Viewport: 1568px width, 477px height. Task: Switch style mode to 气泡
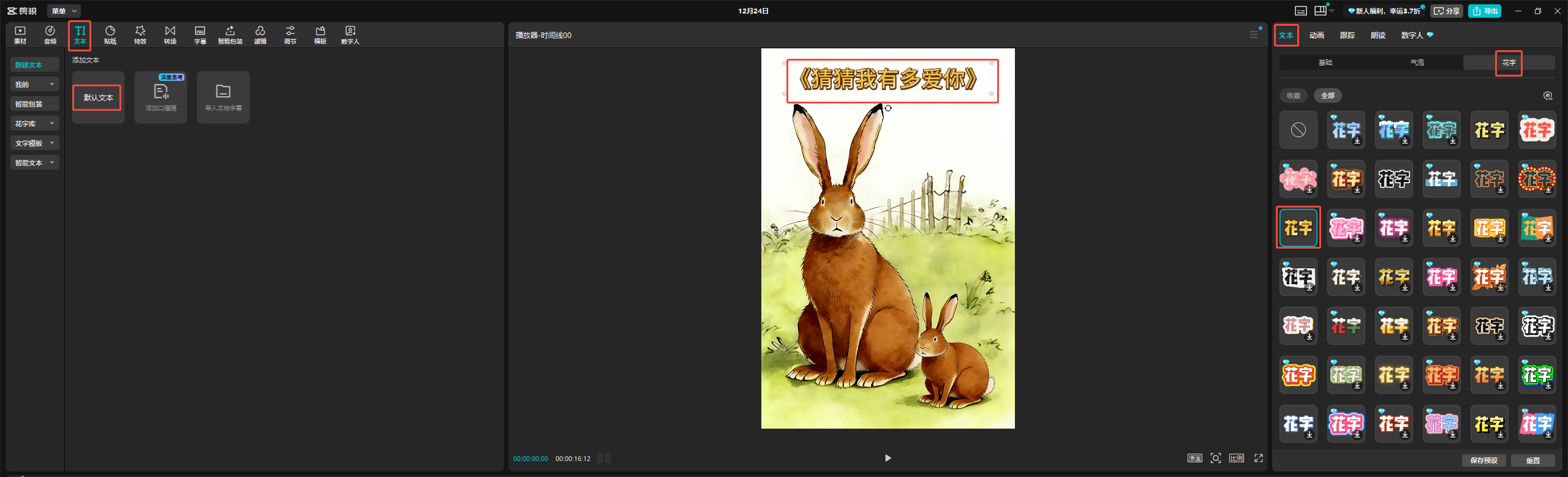(1417, 62)
